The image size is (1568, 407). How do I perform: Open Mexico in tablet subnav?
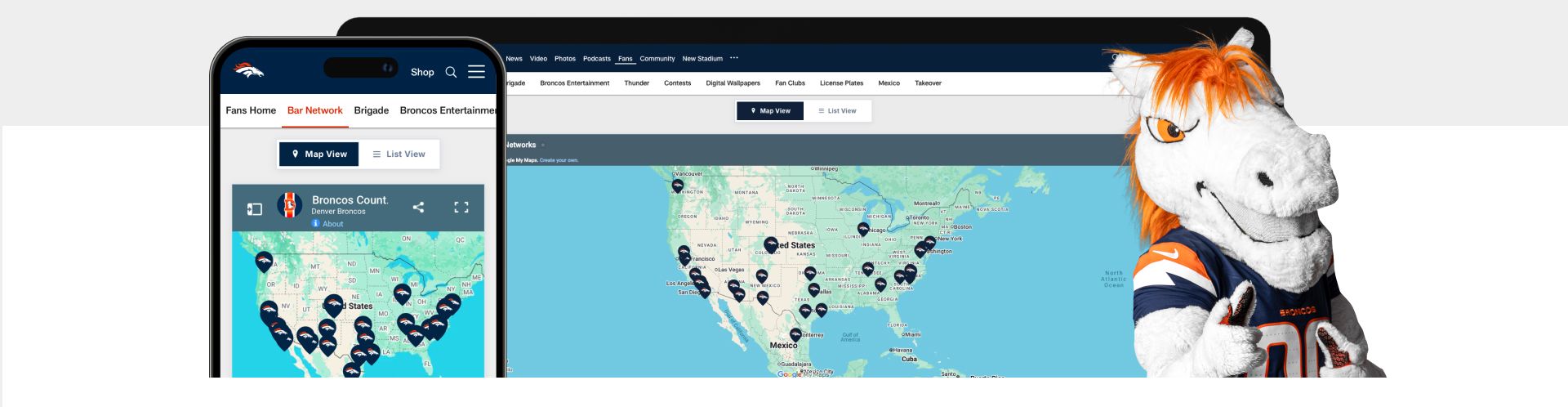click(x=889, y=83)
